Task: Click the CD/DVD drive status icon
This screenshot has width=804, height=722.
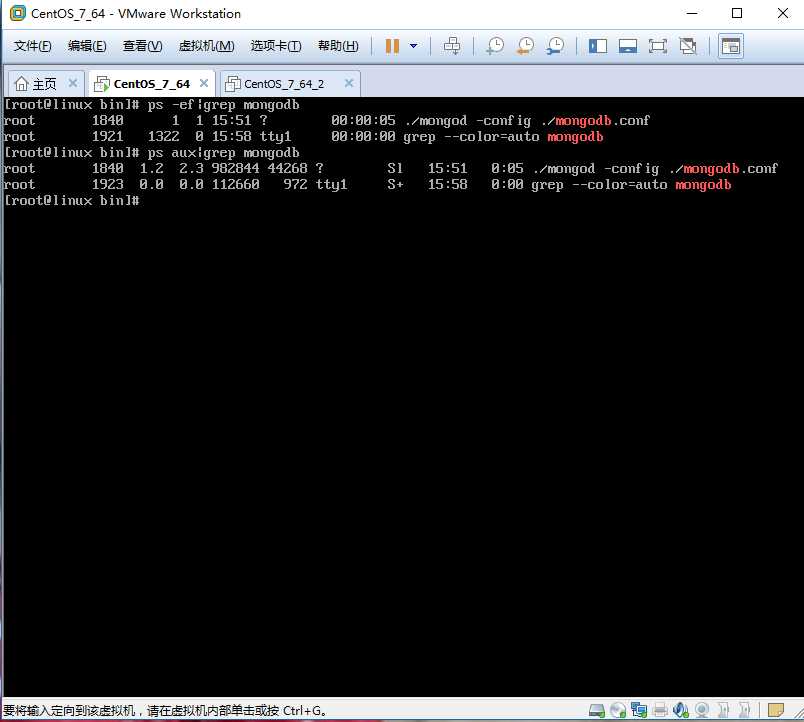Action: [618, 710]
